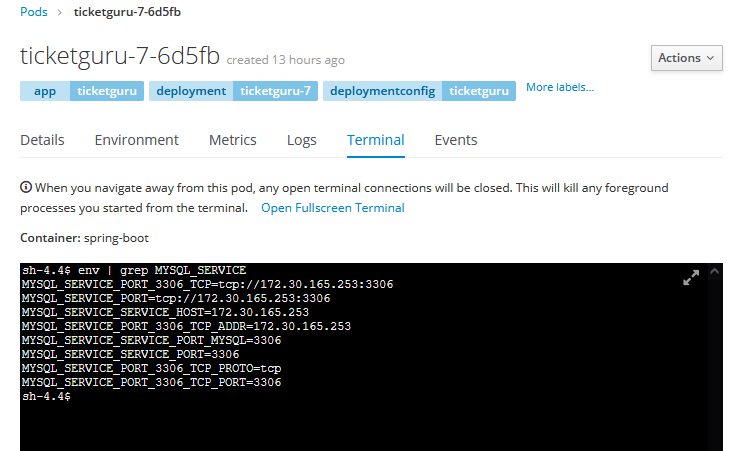This screenshot has height=451, width=734.
Task: Select the 'ticketguru-7' label value
Action: point(276,91)
